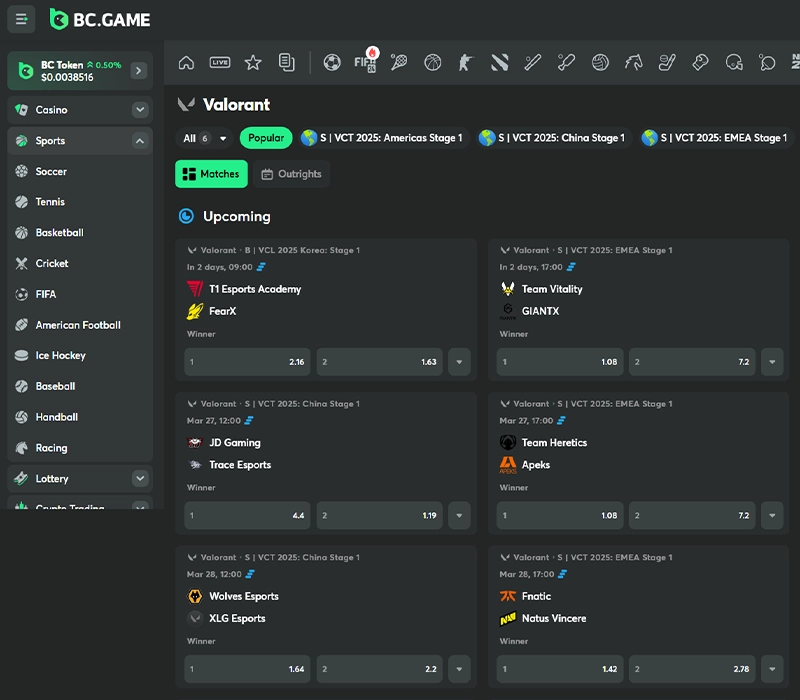The width and height of the screenshot is (800, 700).
Task: Open the All 6 tournaments dropdown
Action: [205, 138]
